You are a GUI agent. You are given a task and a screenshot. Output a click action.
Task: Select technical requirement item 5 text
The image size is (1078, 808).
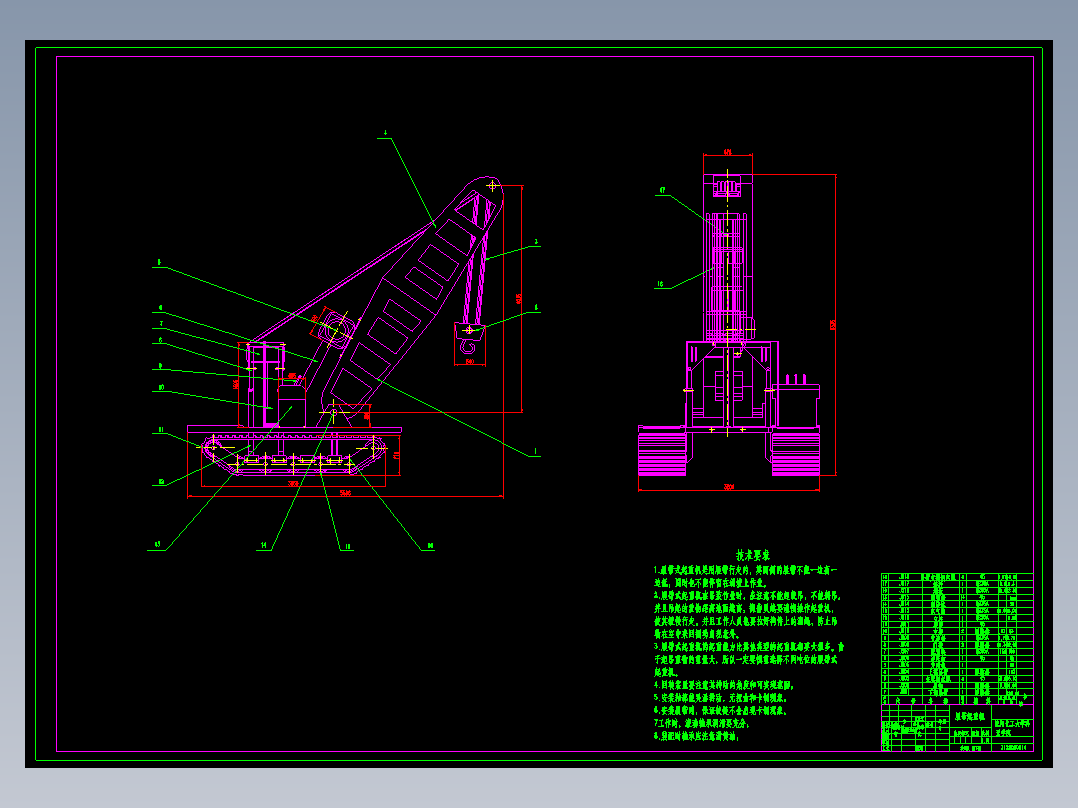click(x=720, y=697)
